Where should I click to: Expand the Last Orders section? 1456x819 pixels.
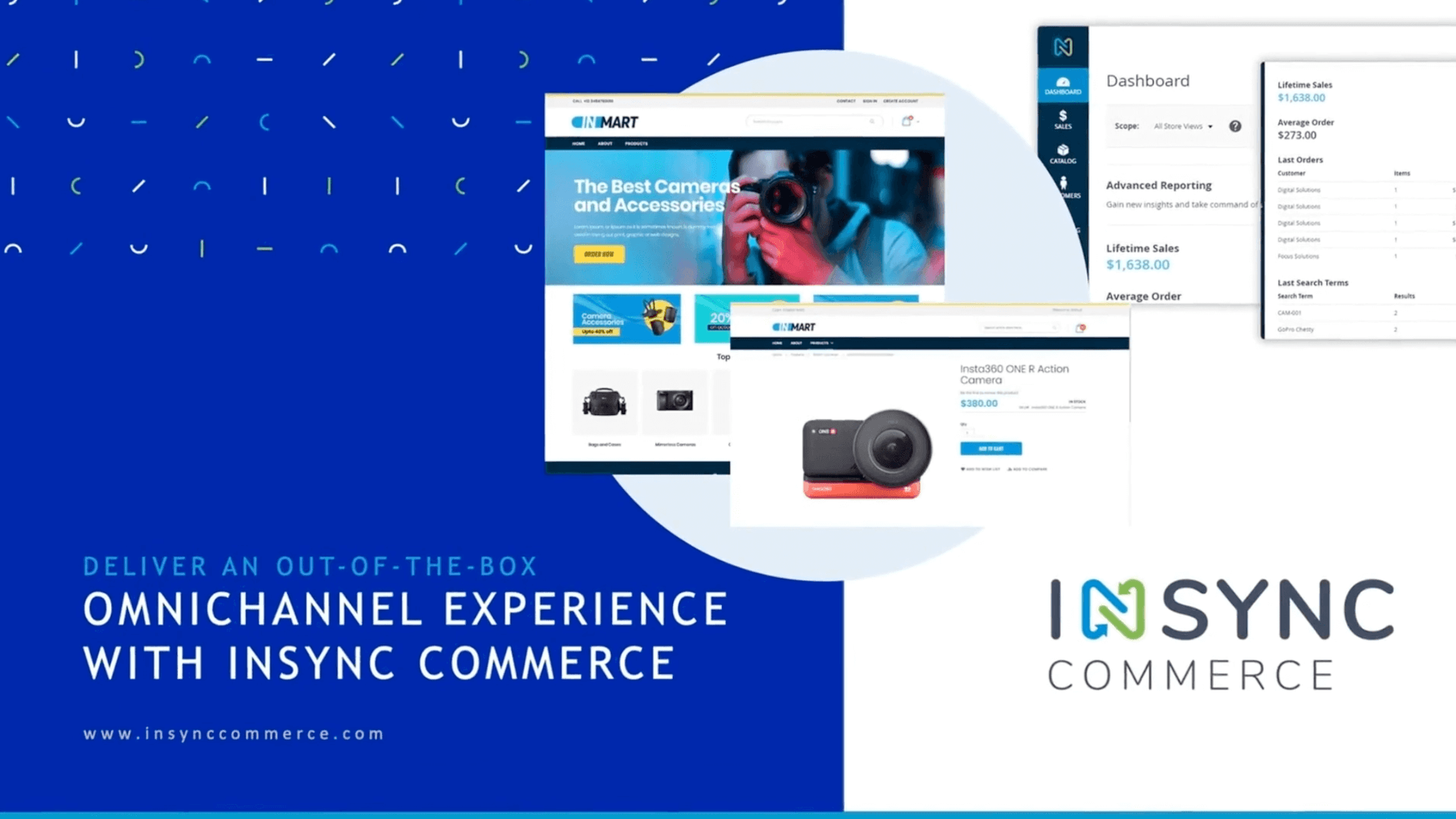coord(1302,160)
